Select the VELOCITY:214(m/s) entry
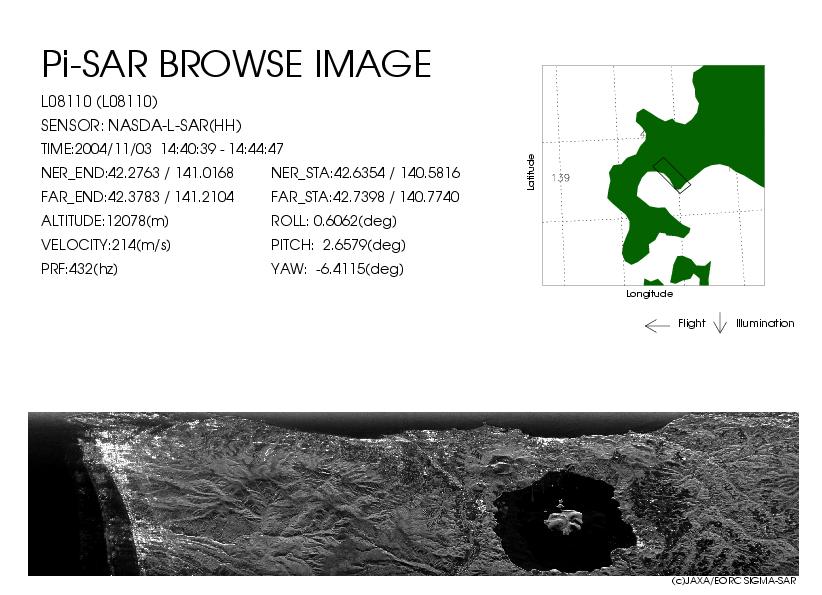822x595 pixels. [106, 245]
